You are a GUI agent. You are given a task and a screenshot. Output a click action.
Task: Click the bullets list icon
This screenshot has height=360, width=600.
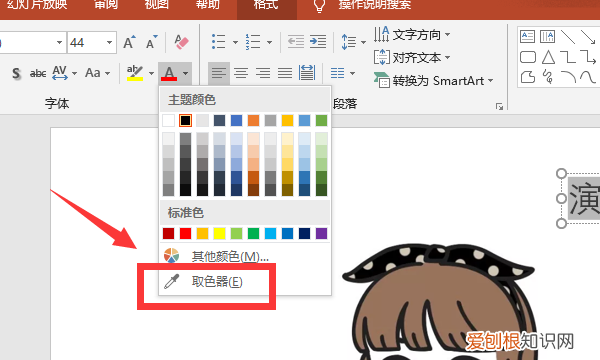(x=218, y=42)
